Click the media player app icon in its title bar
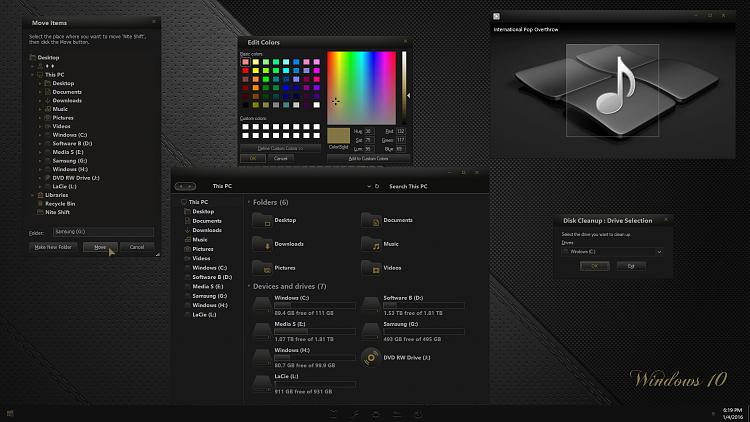Image resolution: width=750 pixels, height=422 pixels. [496, 16]
